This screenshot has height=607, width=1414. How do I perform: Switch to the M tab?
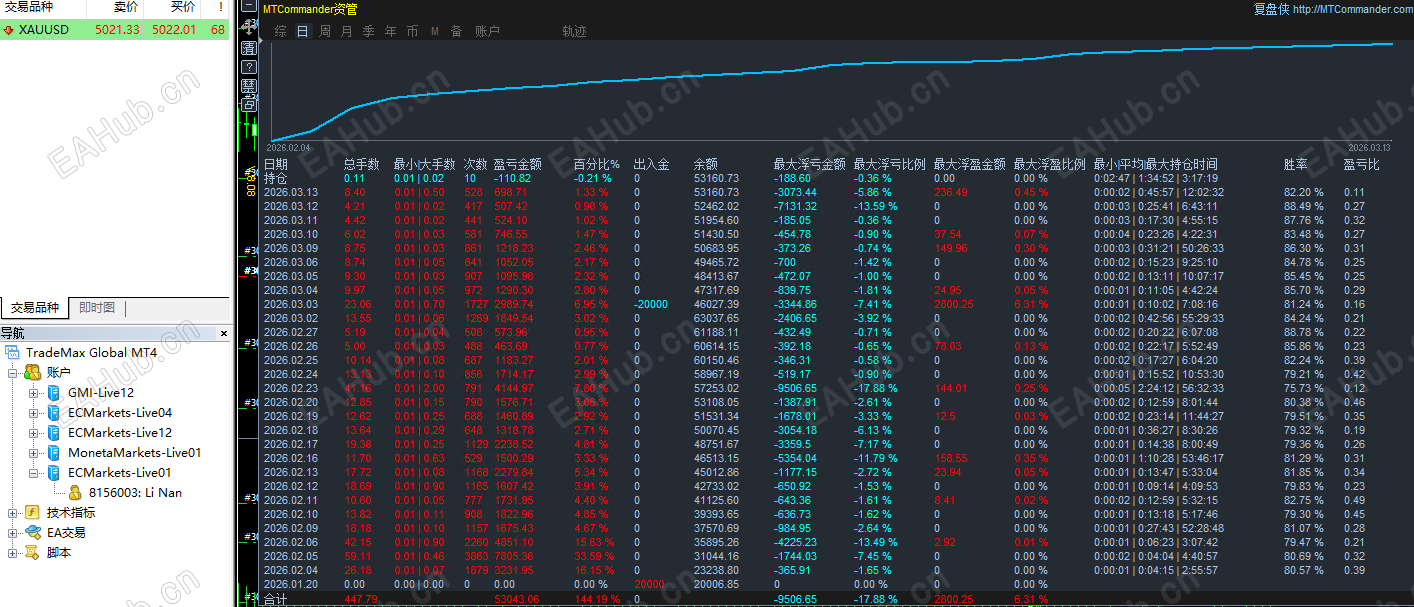[x=435, y=31]
